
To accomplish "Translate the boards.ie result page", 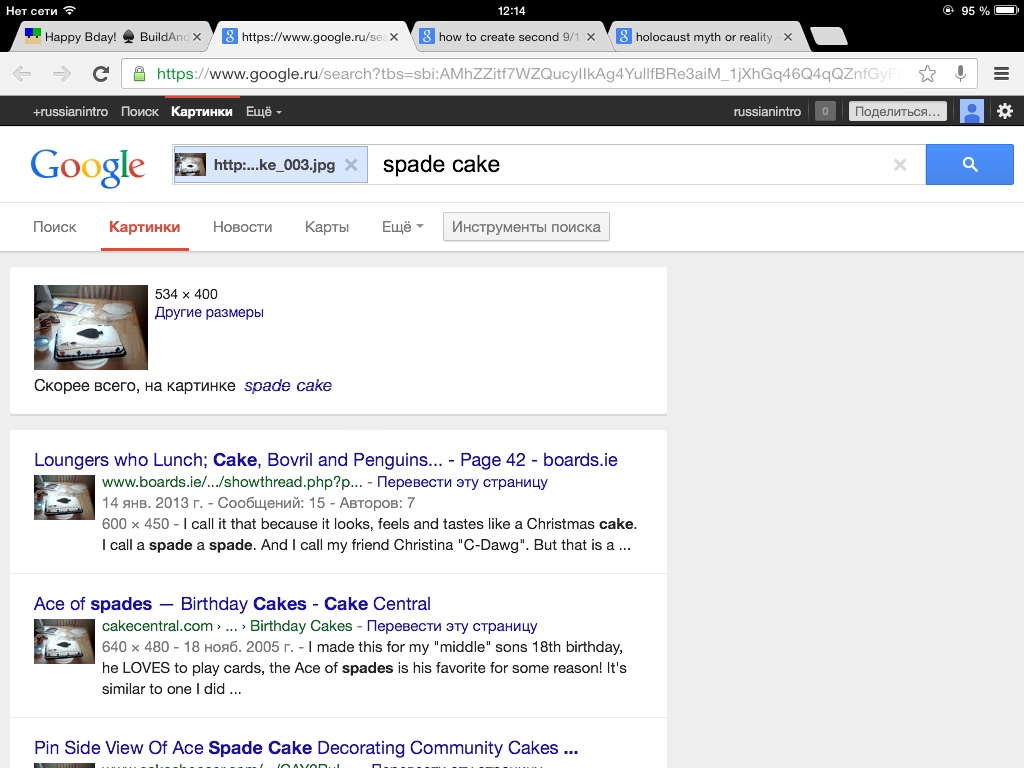I will click(462, 482).
